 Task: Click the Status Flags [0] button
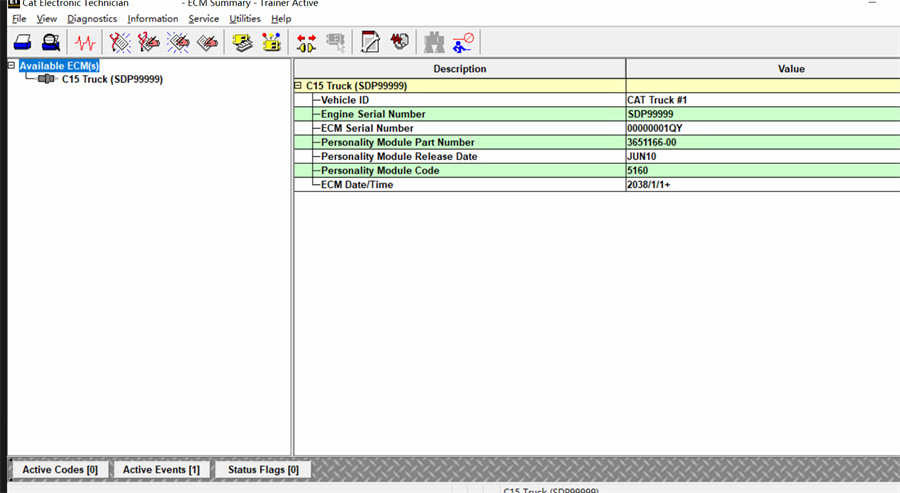pyautogui.click(x=263, y=469)
